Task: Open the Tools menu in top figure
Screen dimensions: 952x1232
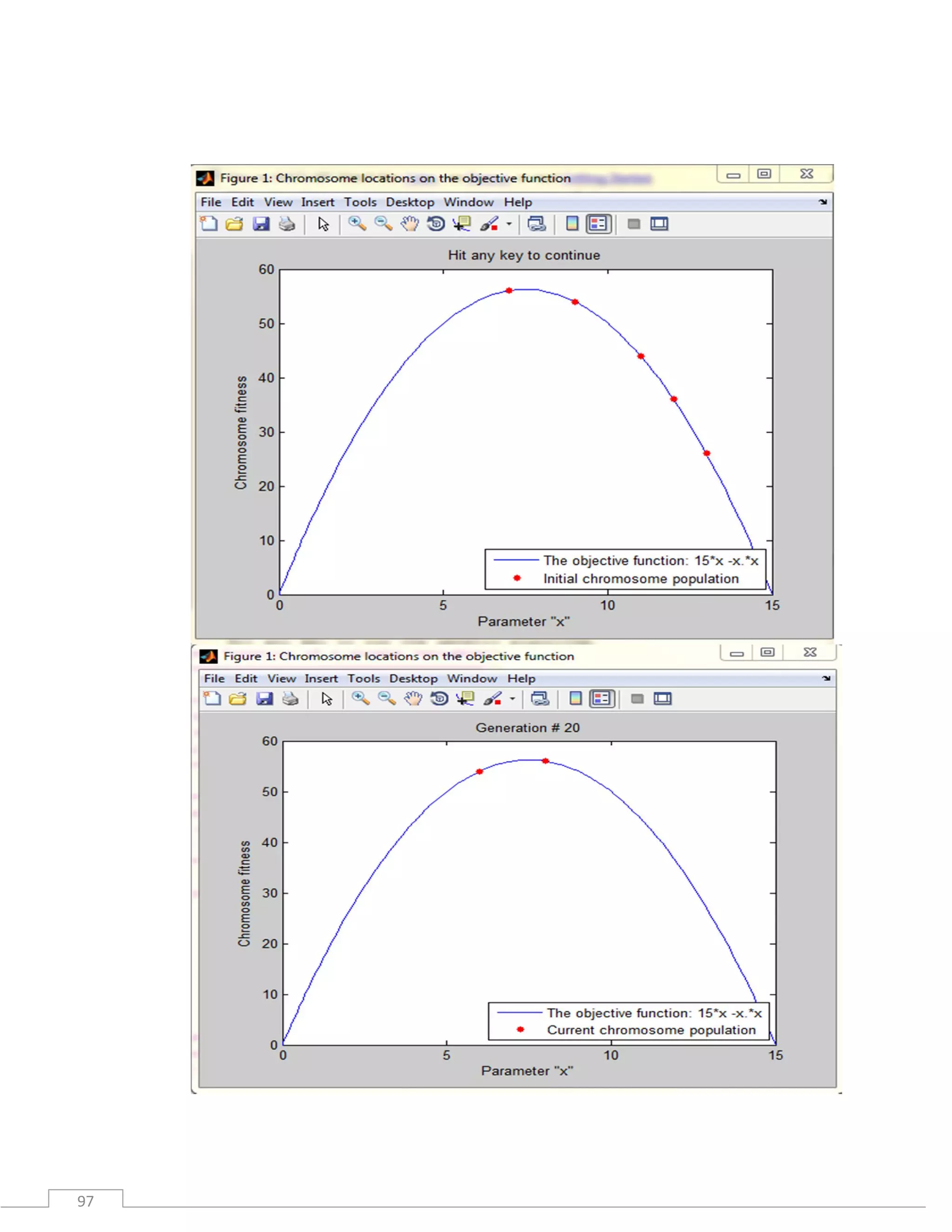Action: (x=360, y=202)
